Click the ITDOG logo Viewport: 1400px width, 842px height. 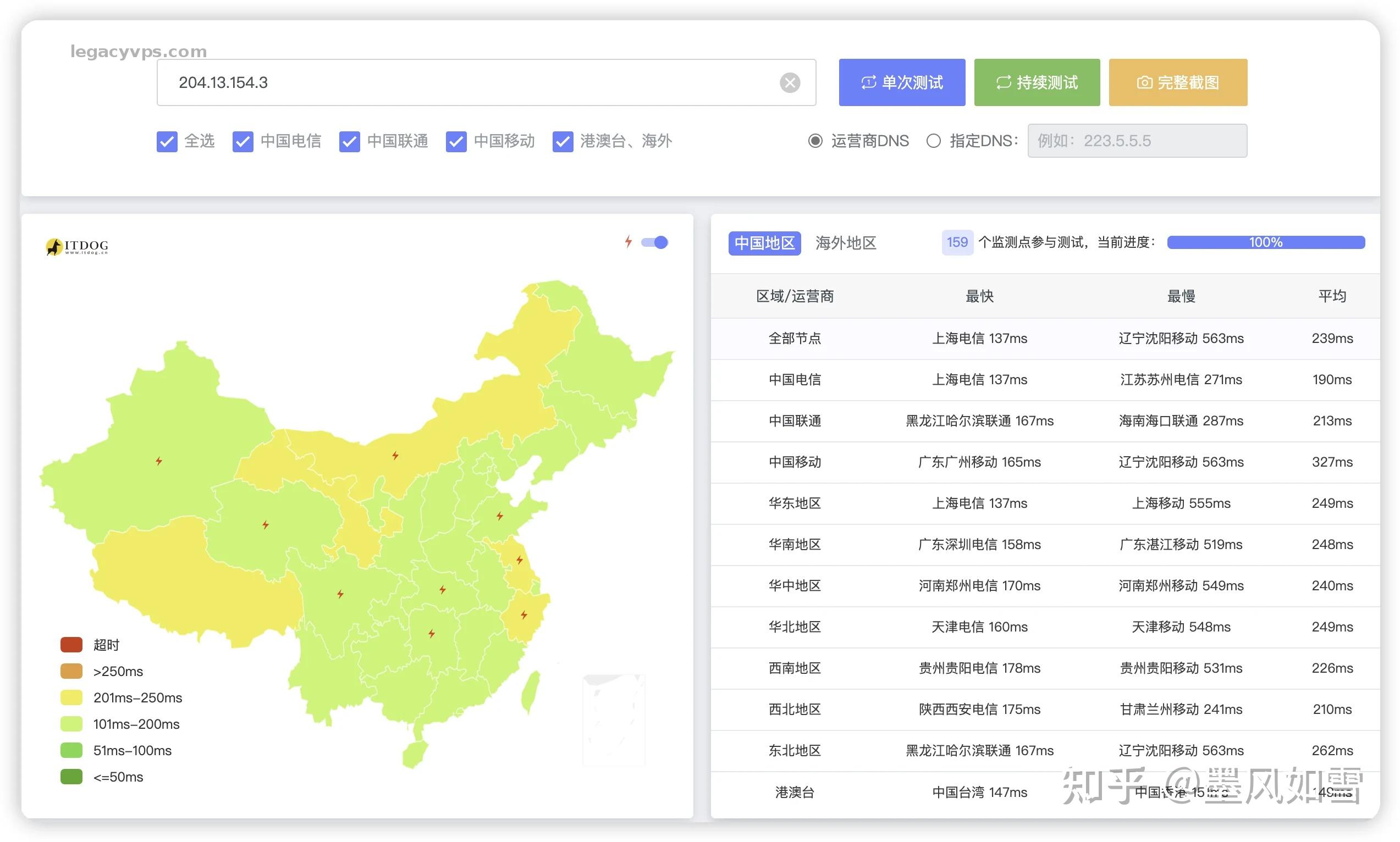click(77, 246)
